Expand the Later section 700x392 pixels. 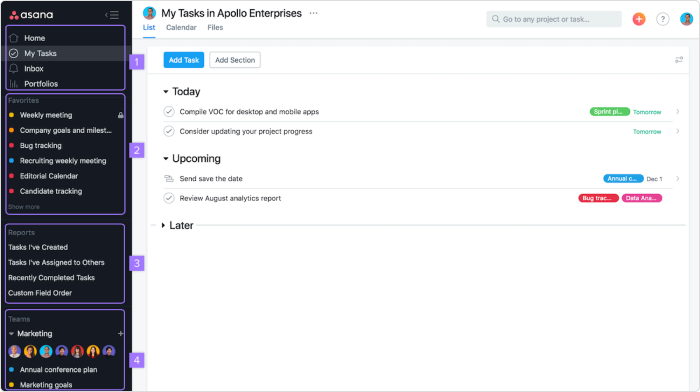click(163, 225)
